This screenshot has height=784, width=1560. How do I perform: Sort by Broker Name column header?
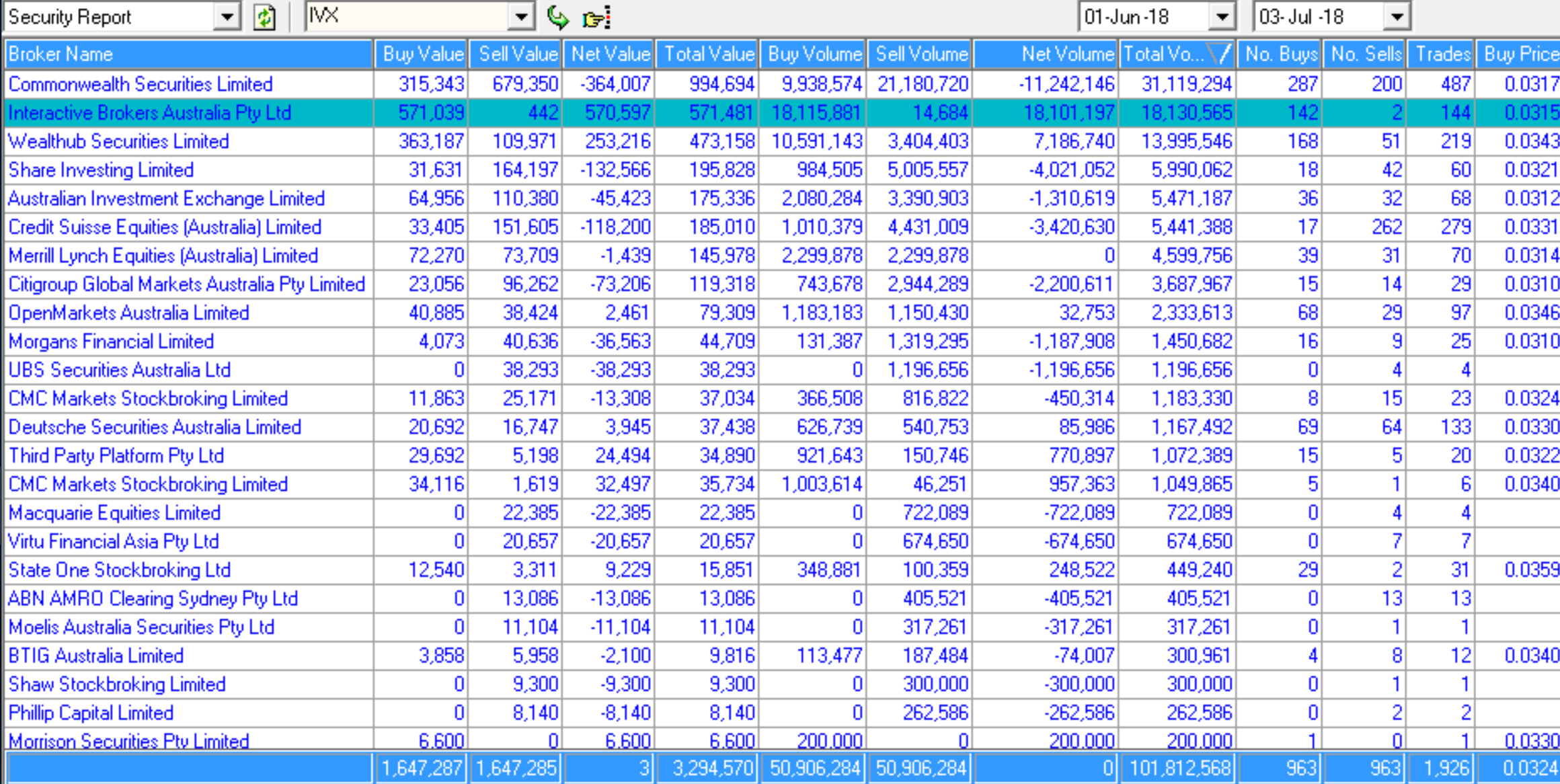[188, 54]
